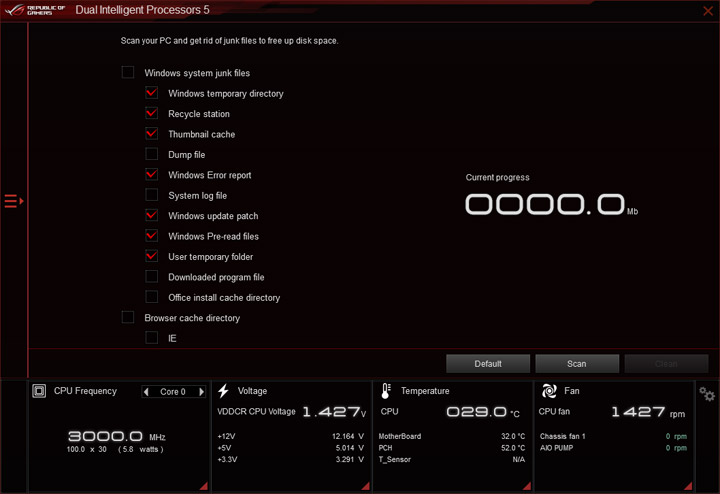
Task: Click the 3000.0 MHz frequency readout
Action: (x=117, y=436)
